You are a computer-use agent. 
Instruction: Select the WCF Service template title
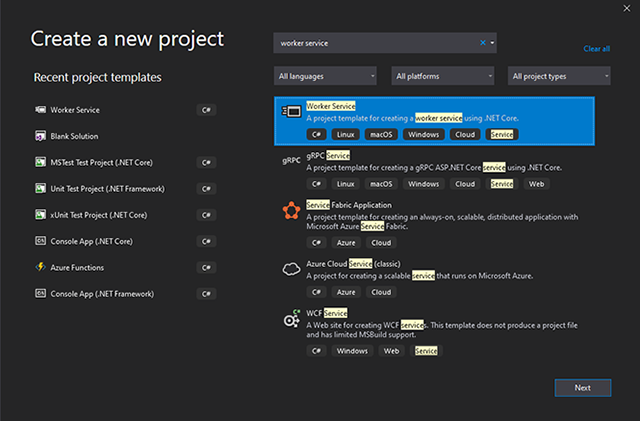coord(327,313)
